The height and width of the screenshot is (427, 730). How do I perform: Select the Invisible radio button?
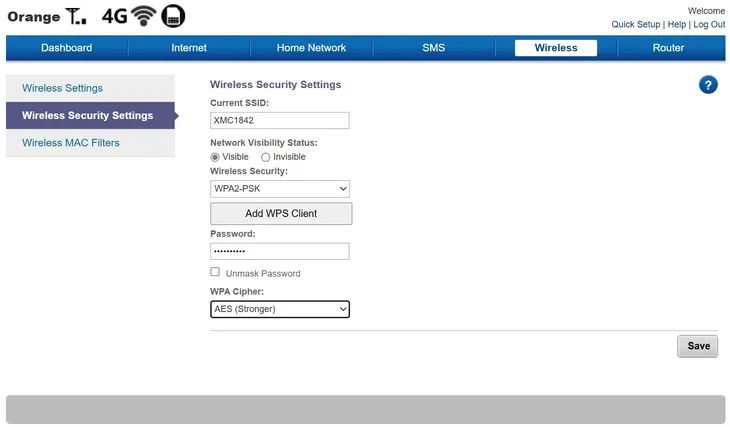tap(266, 157)
